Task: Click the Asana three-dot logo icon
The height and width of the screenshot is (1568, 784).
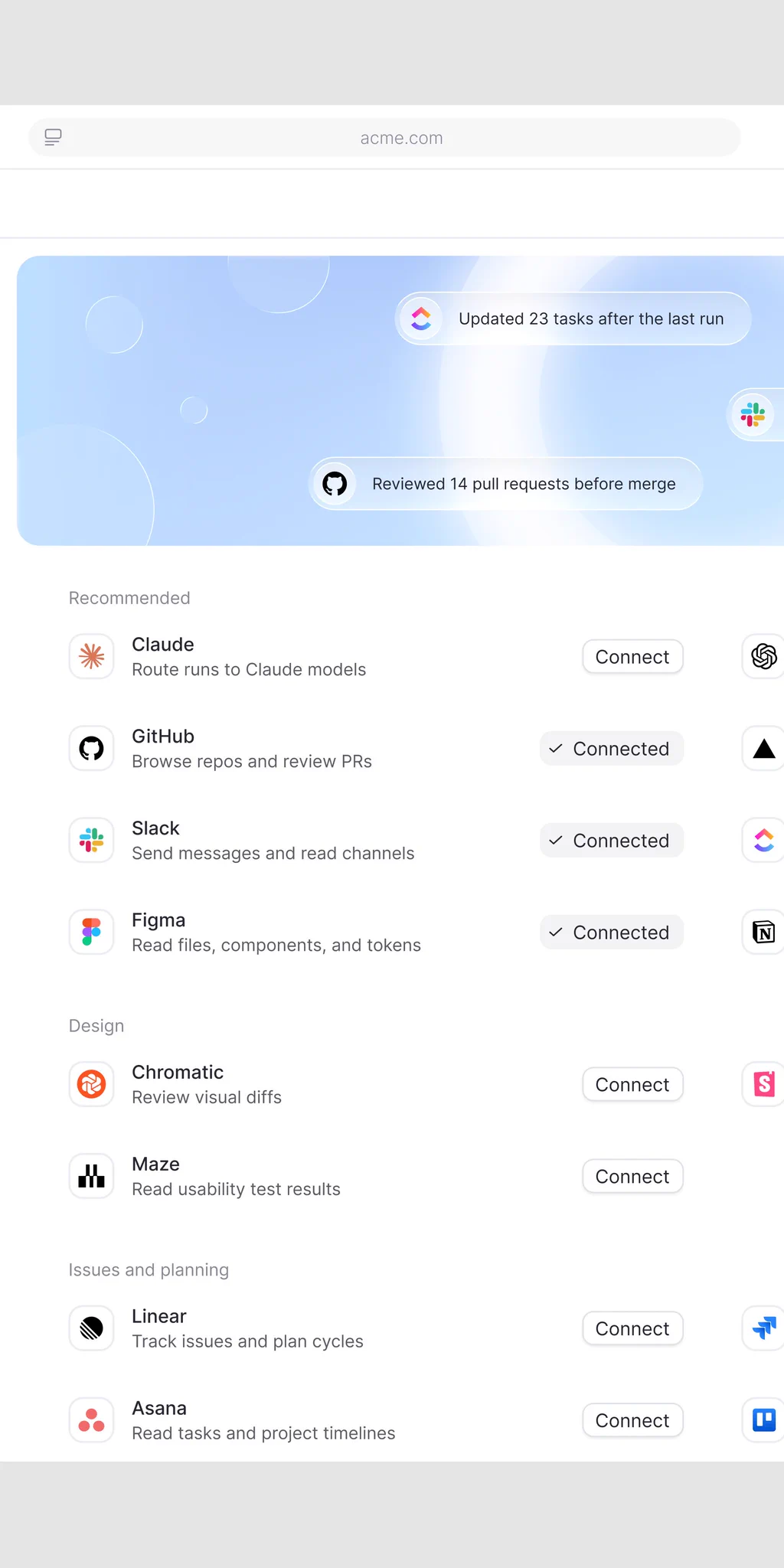Action: [x=92, y=1420]
